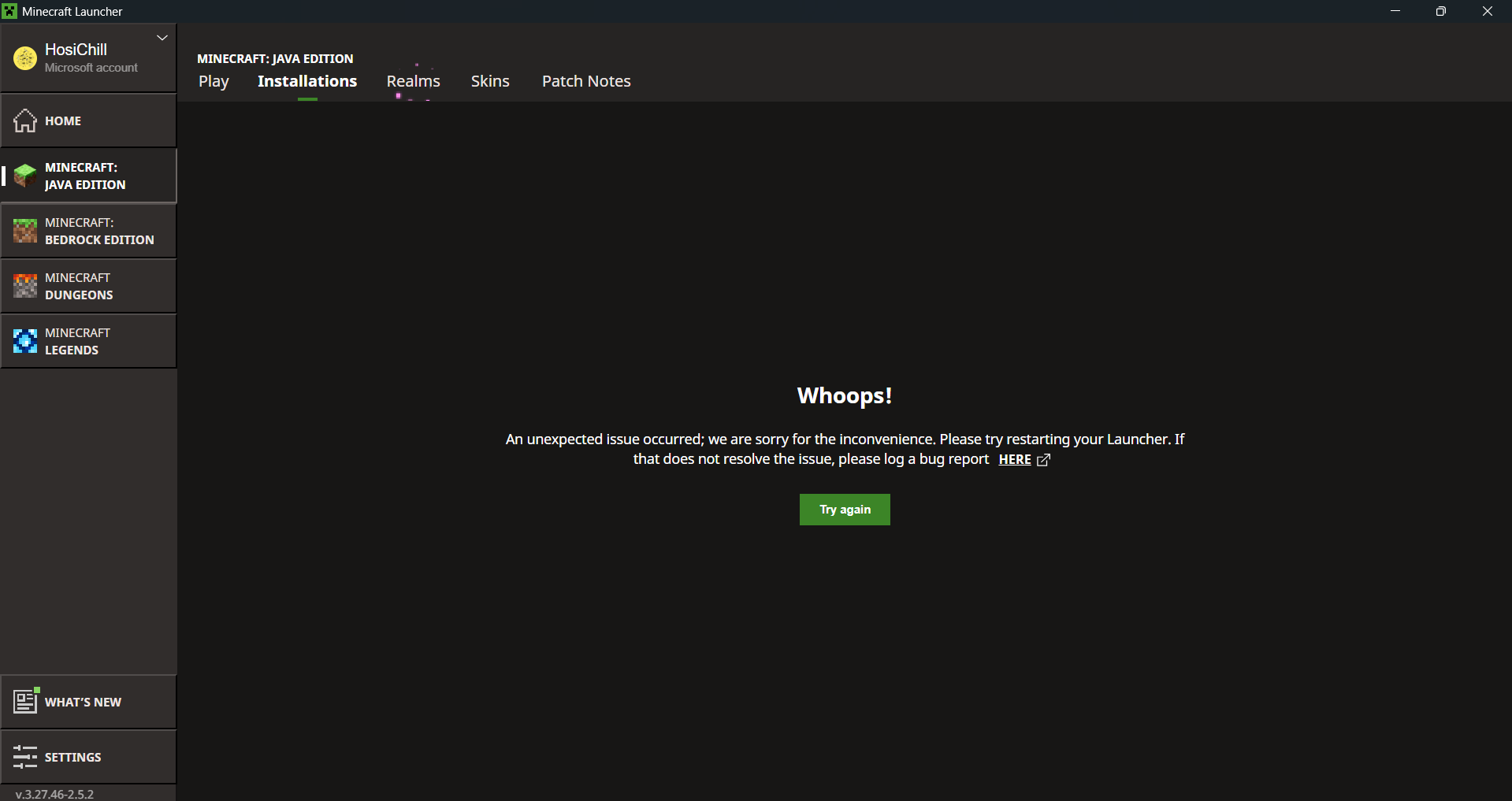Switch to the Play tab
Screen dimensions: 1512x801
tap(214, 81)
